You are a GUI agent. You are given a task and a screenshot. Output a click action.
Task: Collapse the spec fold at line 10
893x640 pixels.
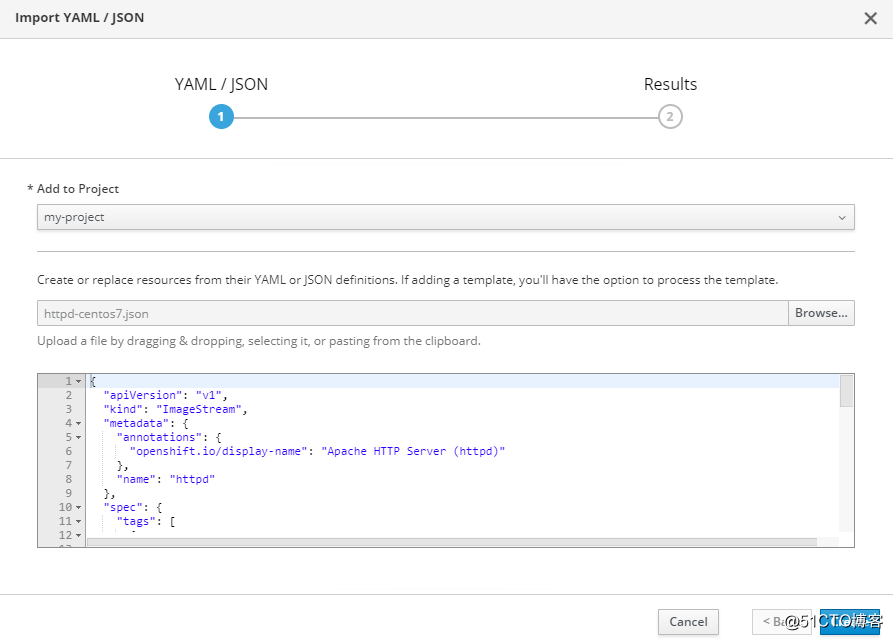click(79, 508)
